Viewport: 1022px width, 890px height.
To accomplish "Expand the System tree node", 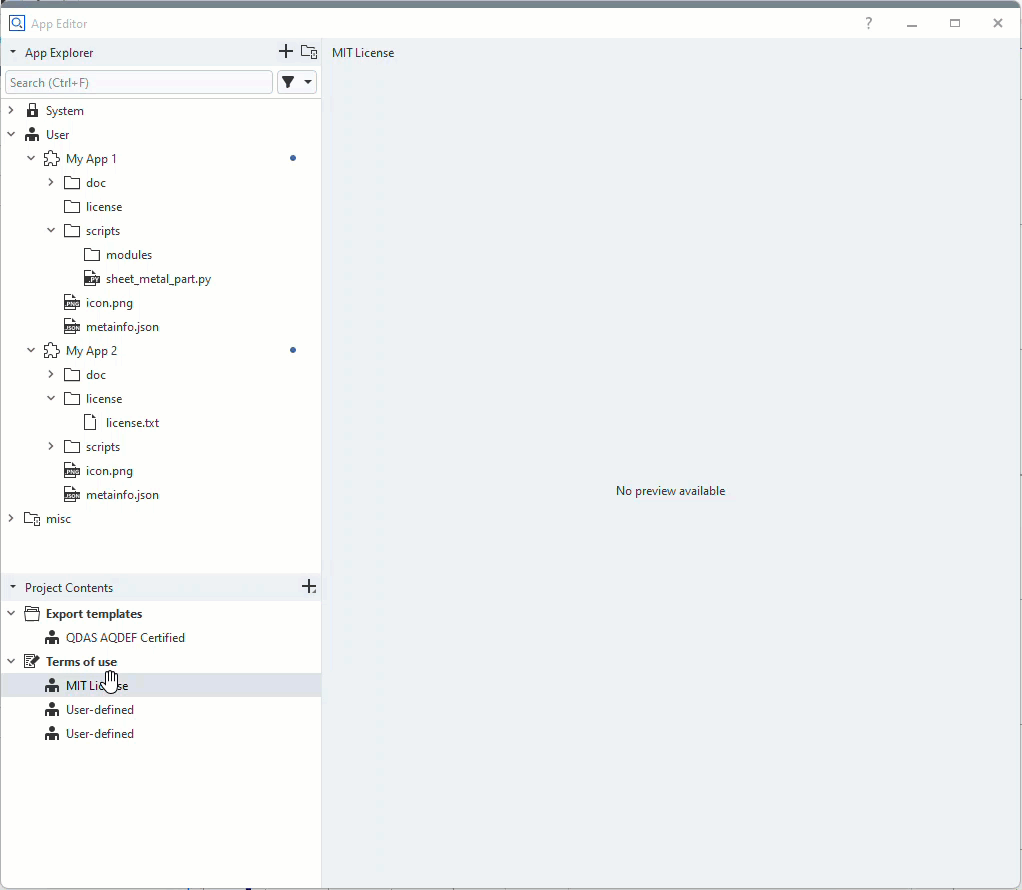I will [11, 111].
